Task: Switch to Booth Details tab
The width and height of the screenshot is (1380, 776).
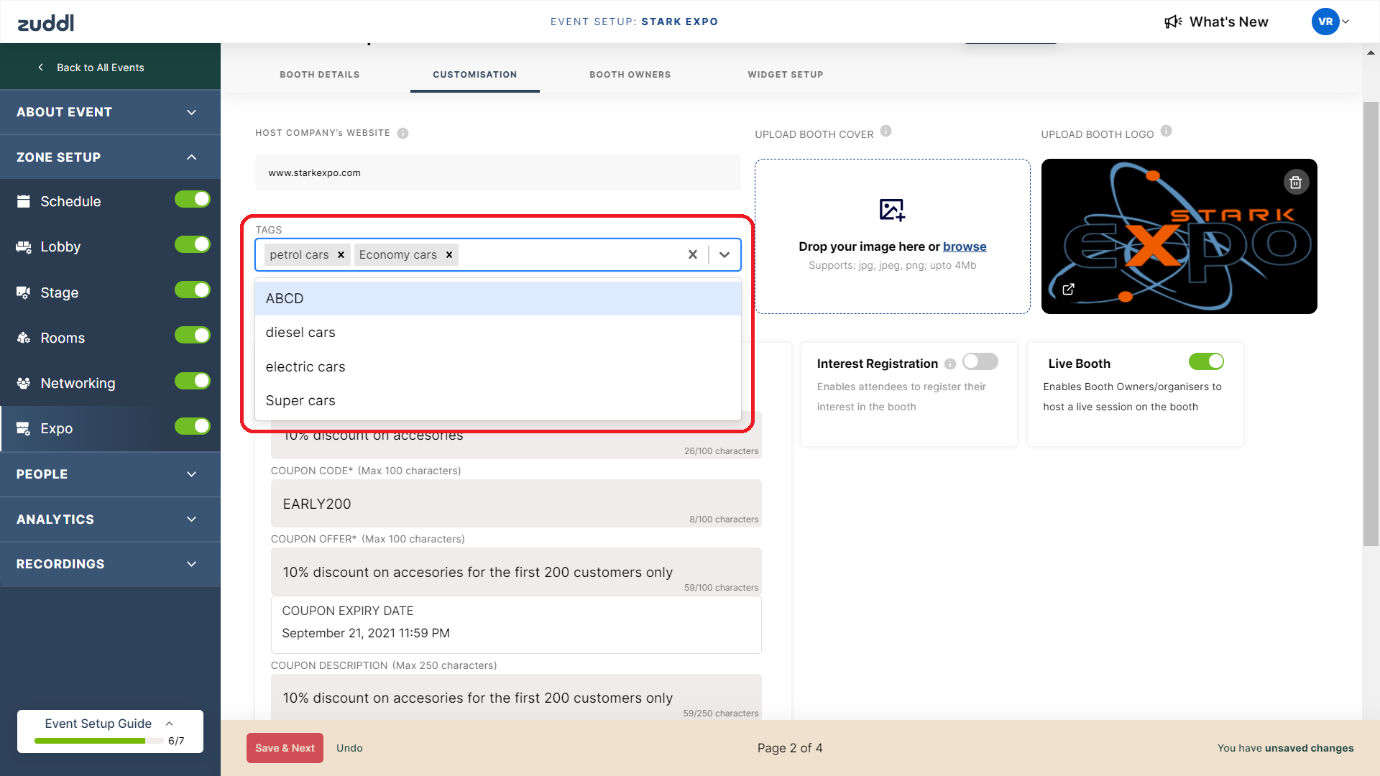Action: click(320, 75)
